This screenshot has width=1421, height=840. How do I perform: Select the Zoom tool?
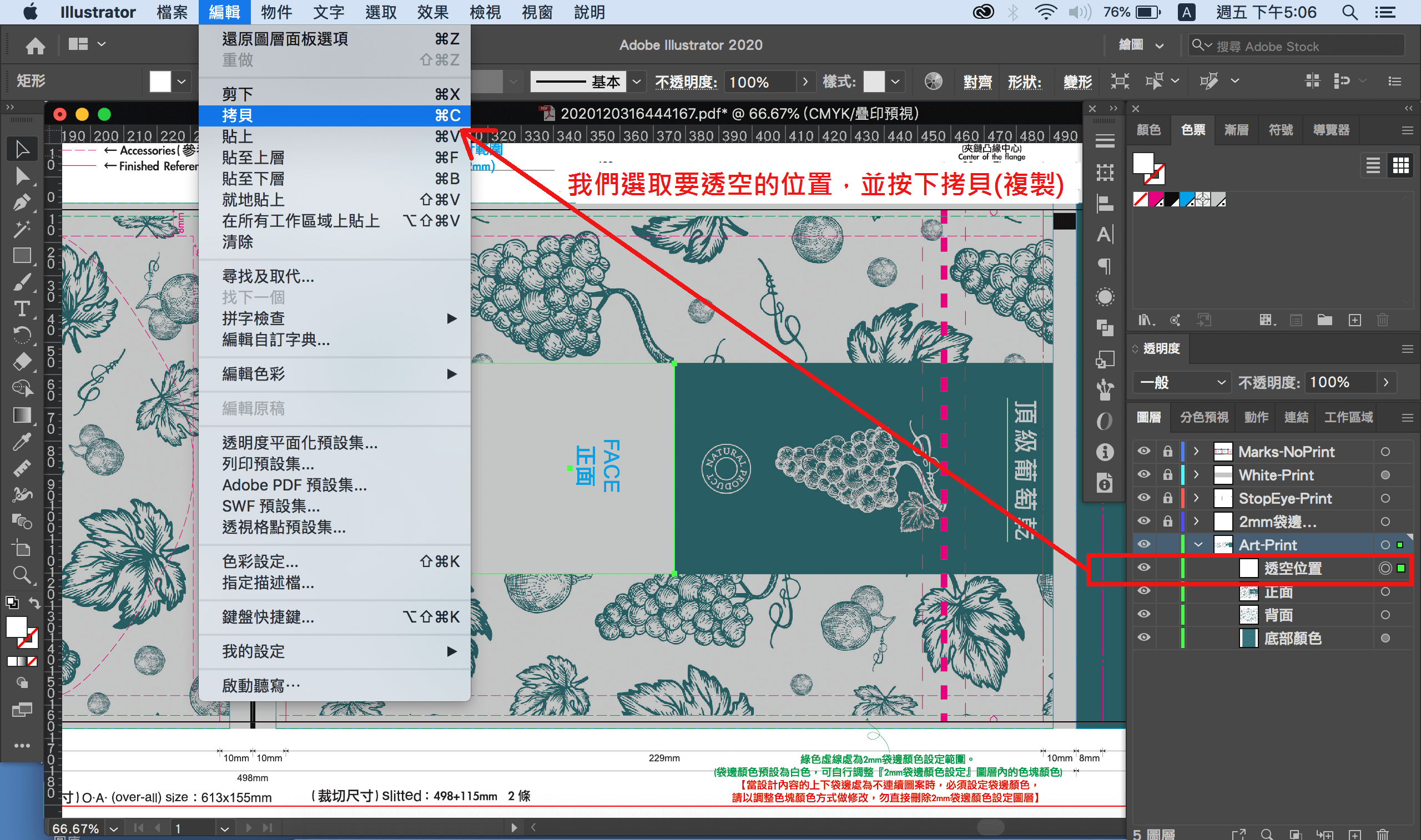pyautogui.click(x=23, y=576)
